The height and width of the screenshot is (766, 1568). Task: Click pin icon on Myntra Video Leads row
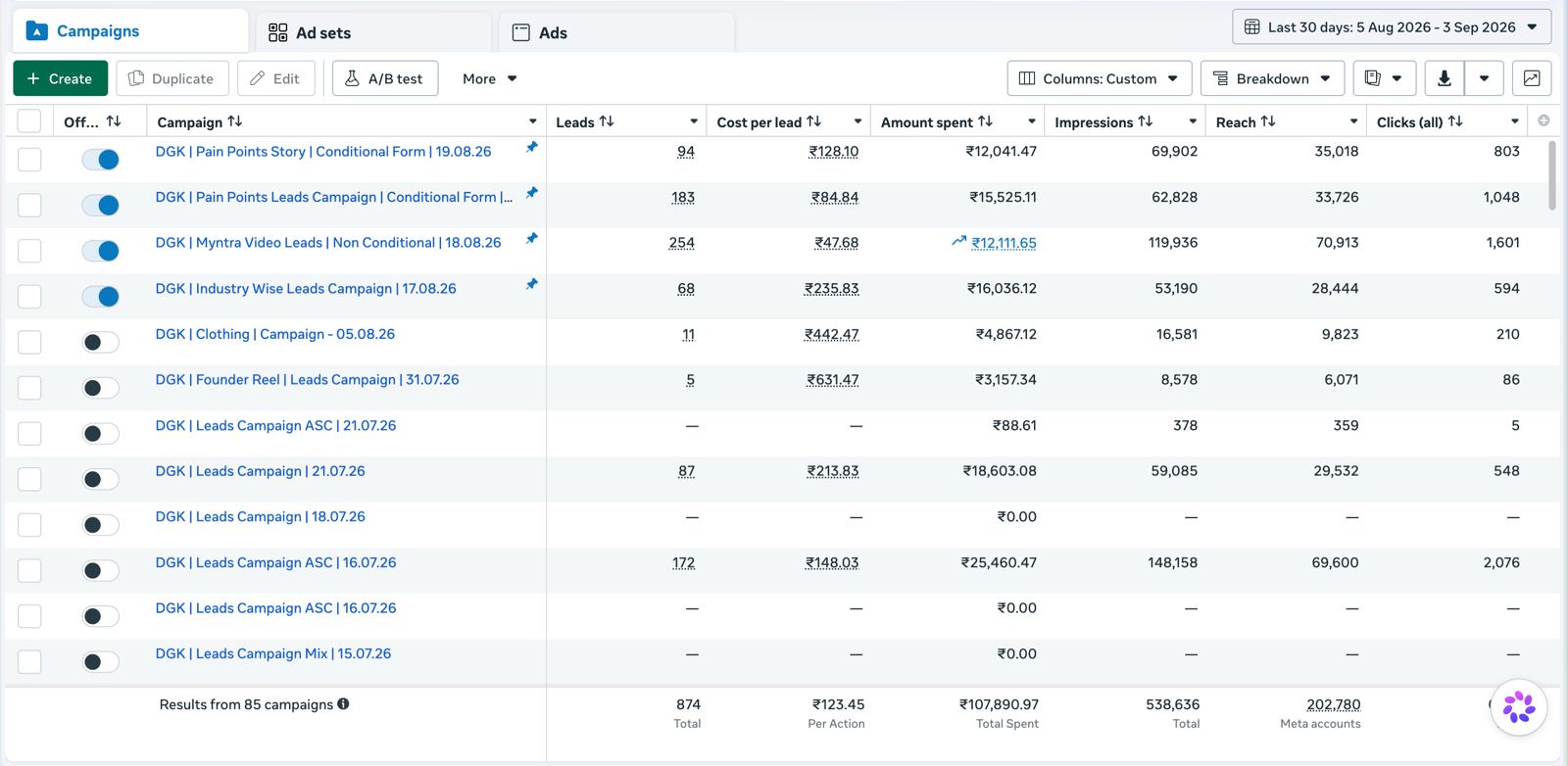[531, 238]
